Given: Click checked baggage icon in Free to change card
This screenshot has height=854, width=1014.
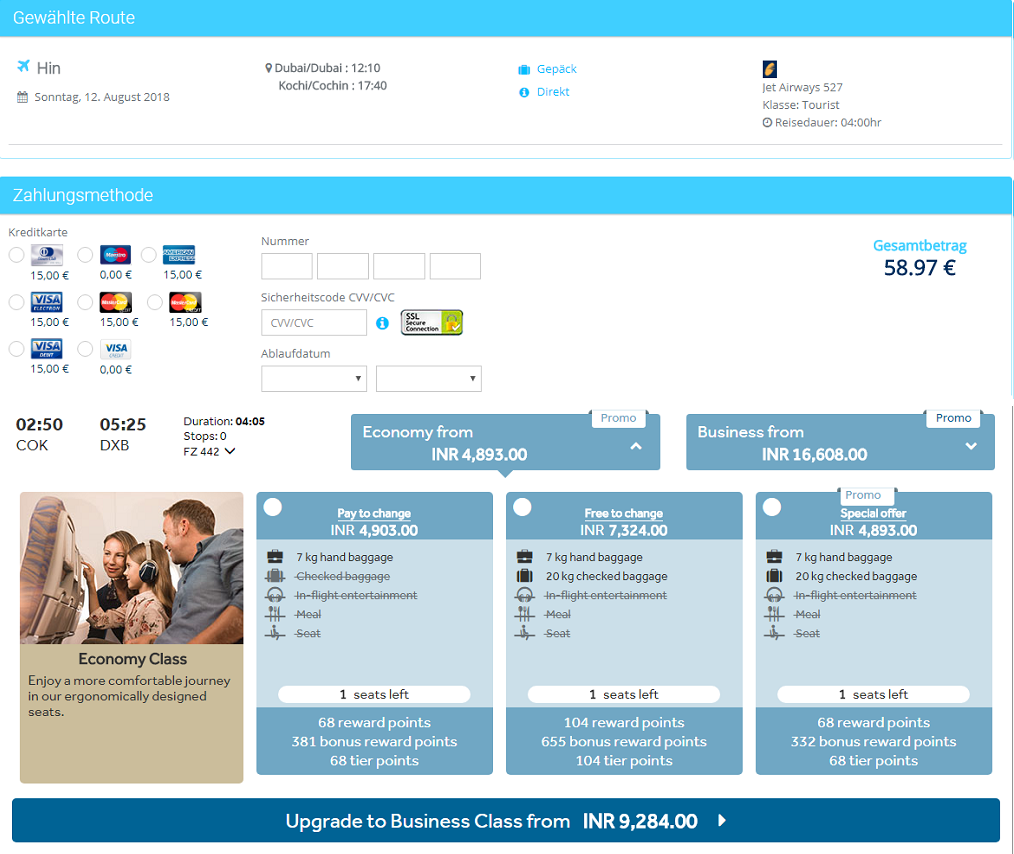Looking at the screenshot, I should click(x=524, y=575).
